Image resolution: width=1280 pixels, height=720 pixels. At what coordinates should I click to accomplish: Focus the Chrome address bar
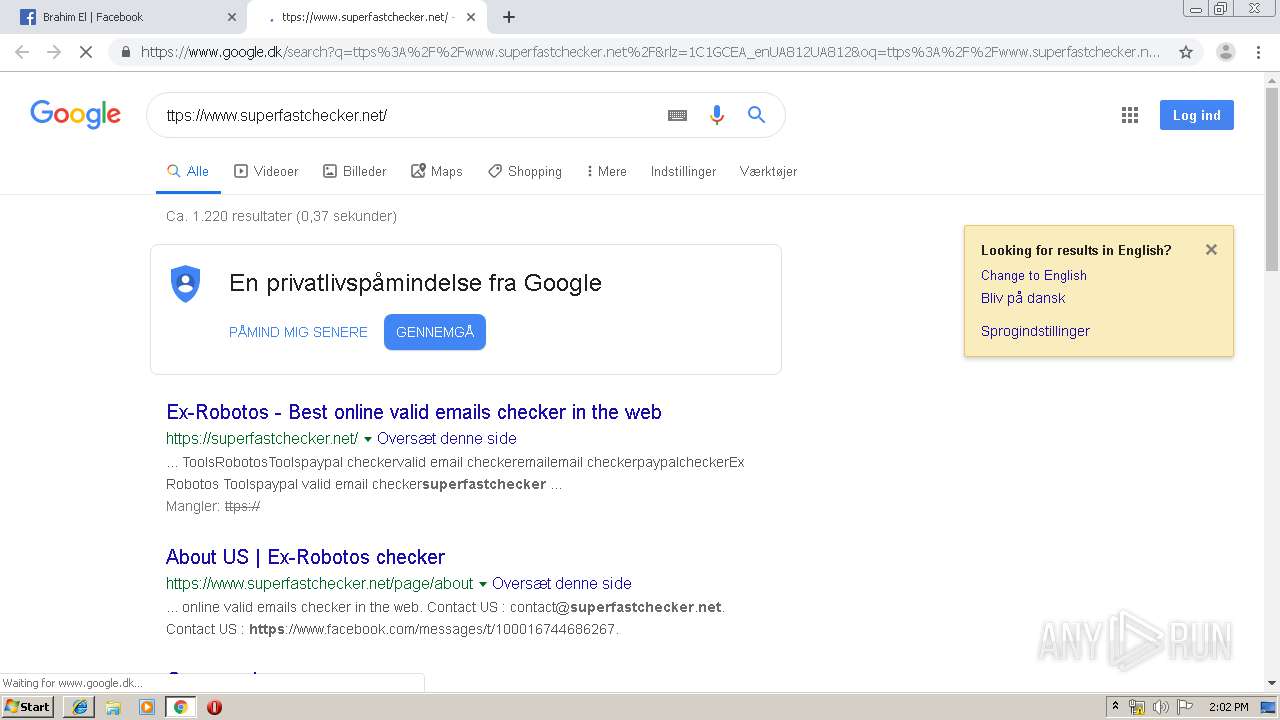(650, 52)
